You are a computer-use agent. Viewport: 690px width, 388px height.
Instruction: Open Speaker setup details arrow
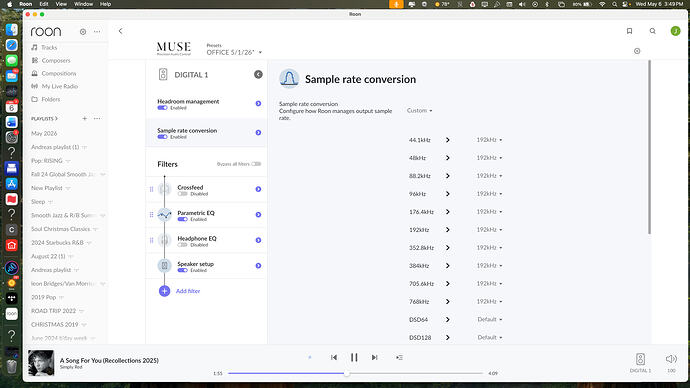click(x=258, y=266)
